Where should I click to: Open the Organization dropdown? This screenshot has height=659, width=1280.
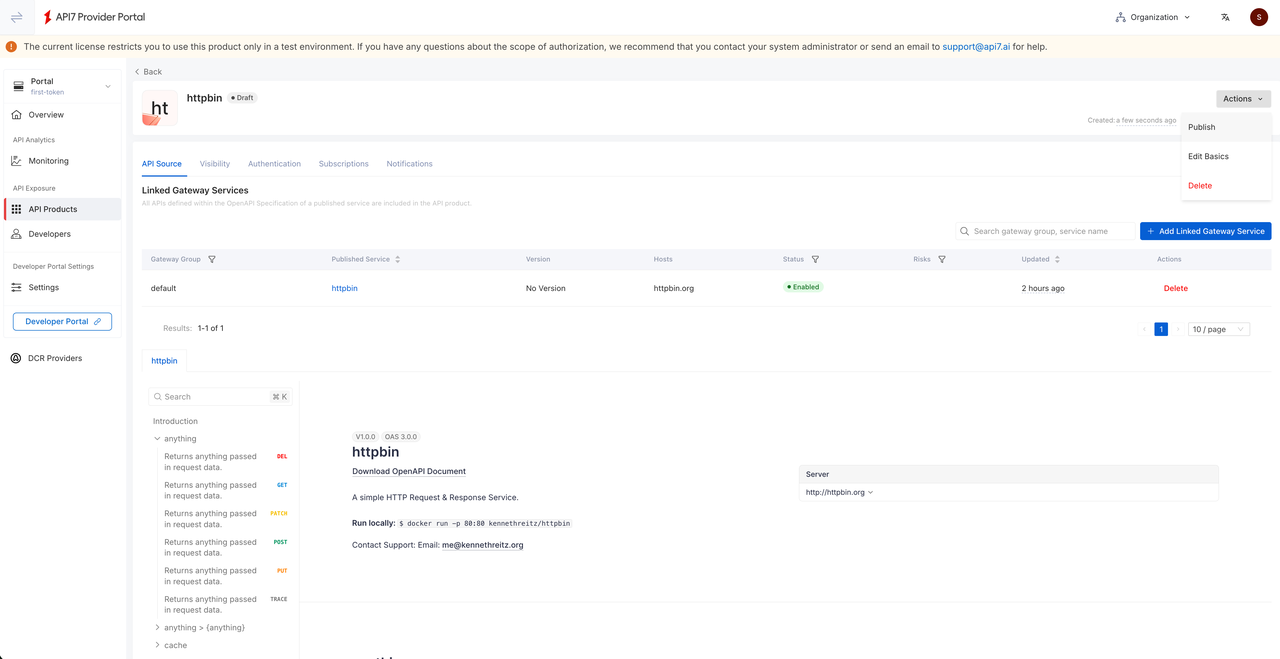click(1153, 17)
